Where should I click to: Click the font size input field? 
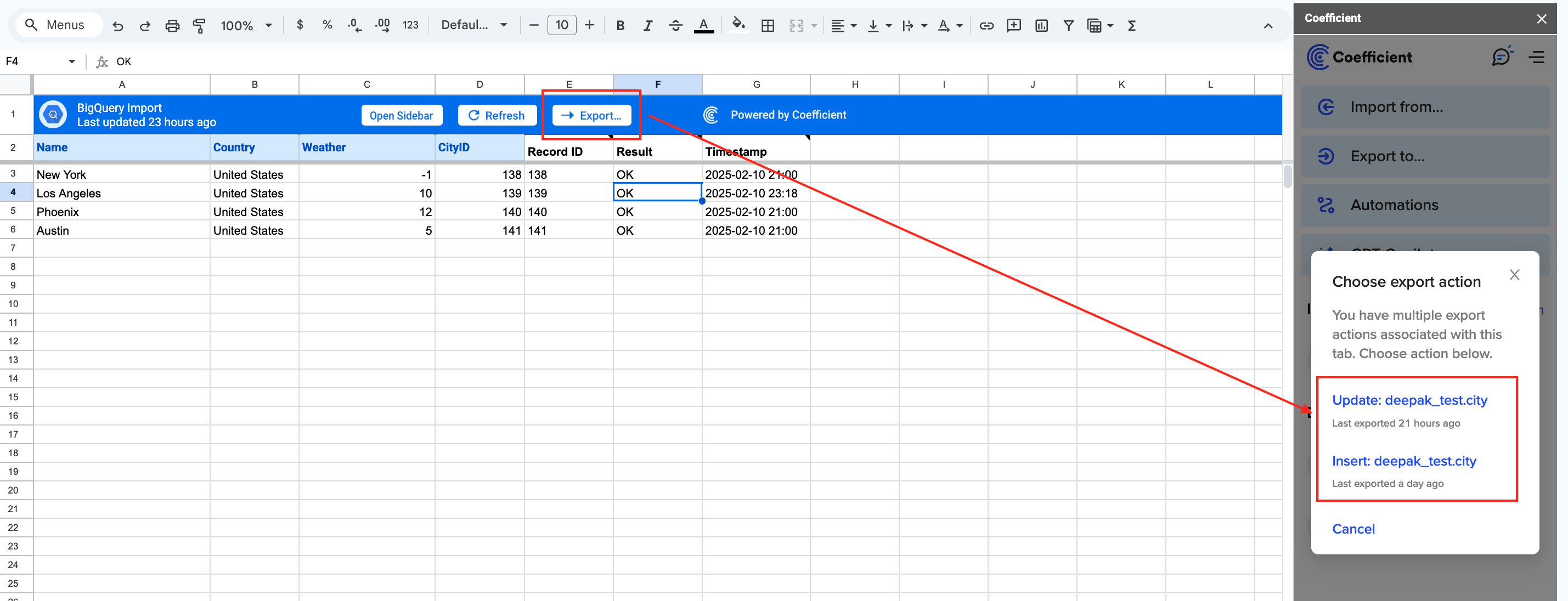(561, 25)
